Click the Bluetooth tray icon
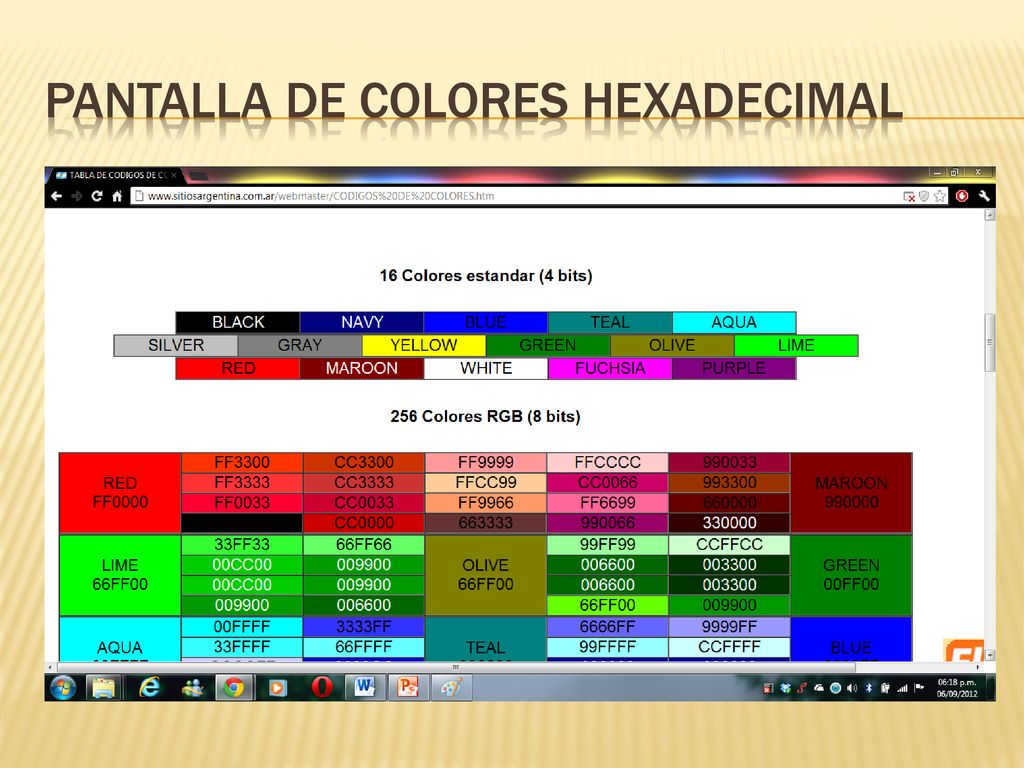This screenshot has height=768, width=1024. (869, 688)
